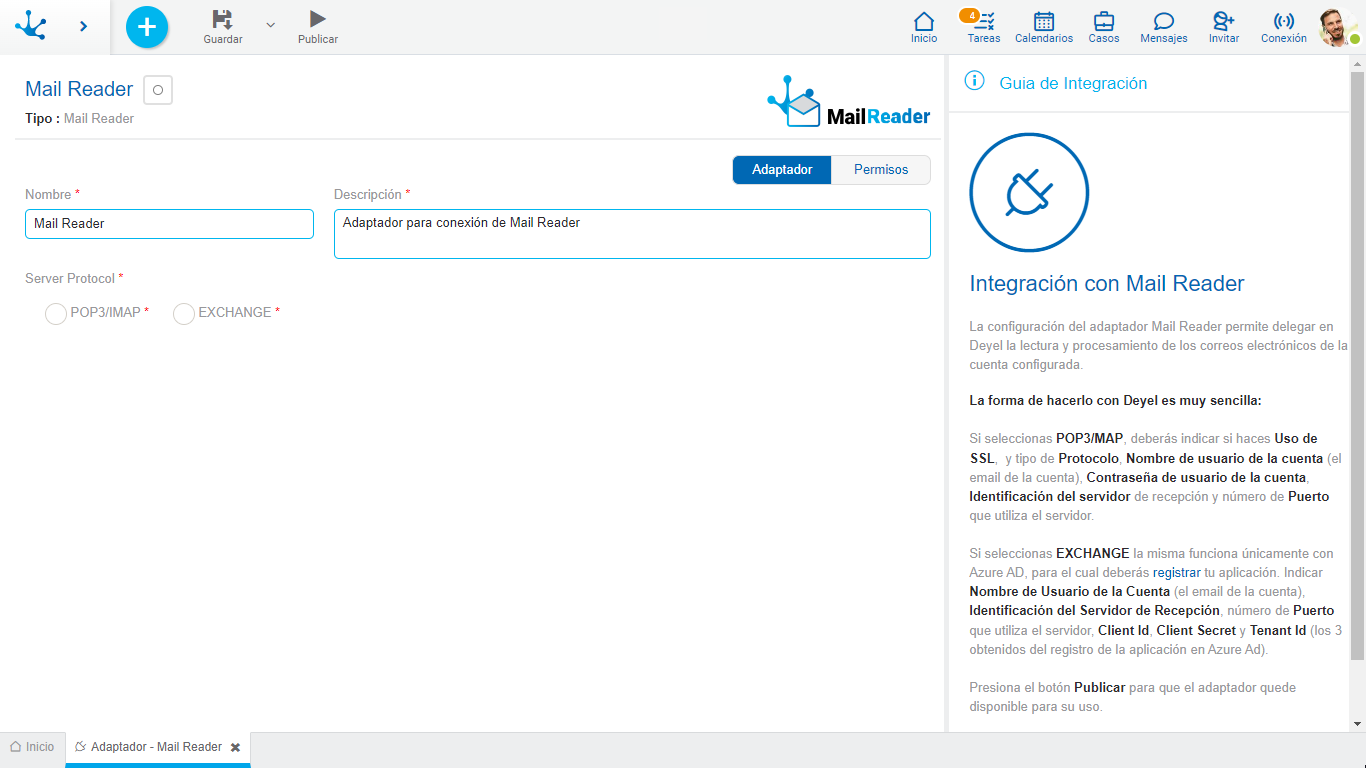The width and height of the screenshot is (1366, 768).
Task: Publish the adapter with Publicar
Action: click(x=318, y=27)
